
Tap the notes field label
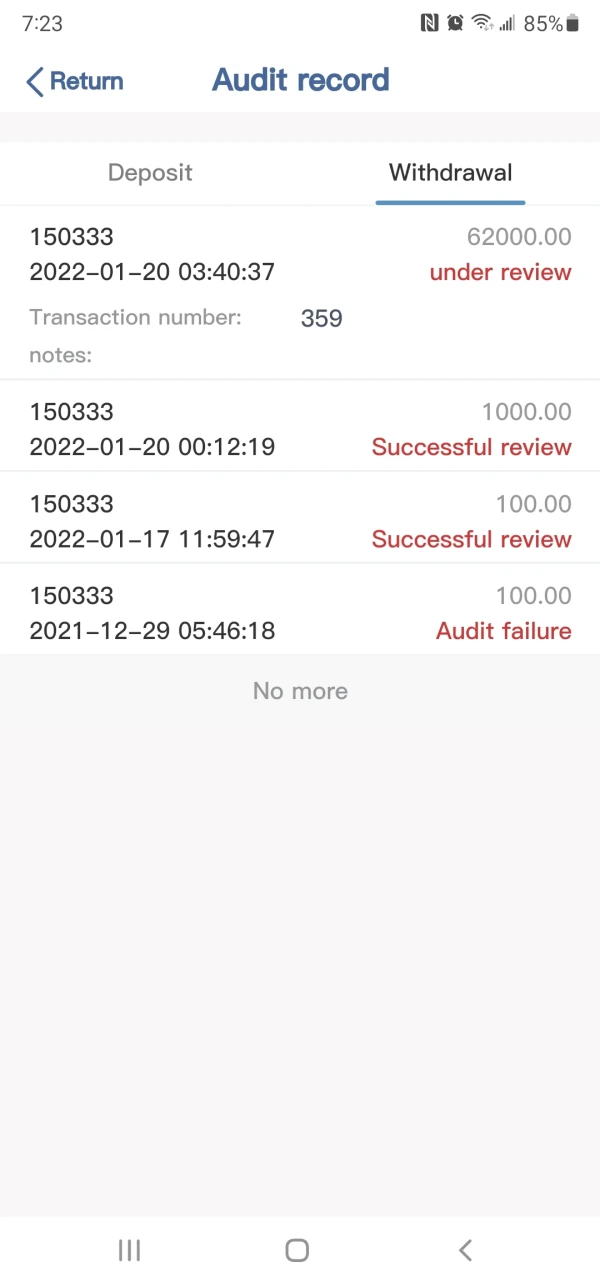pyautogui.click(x=61, y=355)
